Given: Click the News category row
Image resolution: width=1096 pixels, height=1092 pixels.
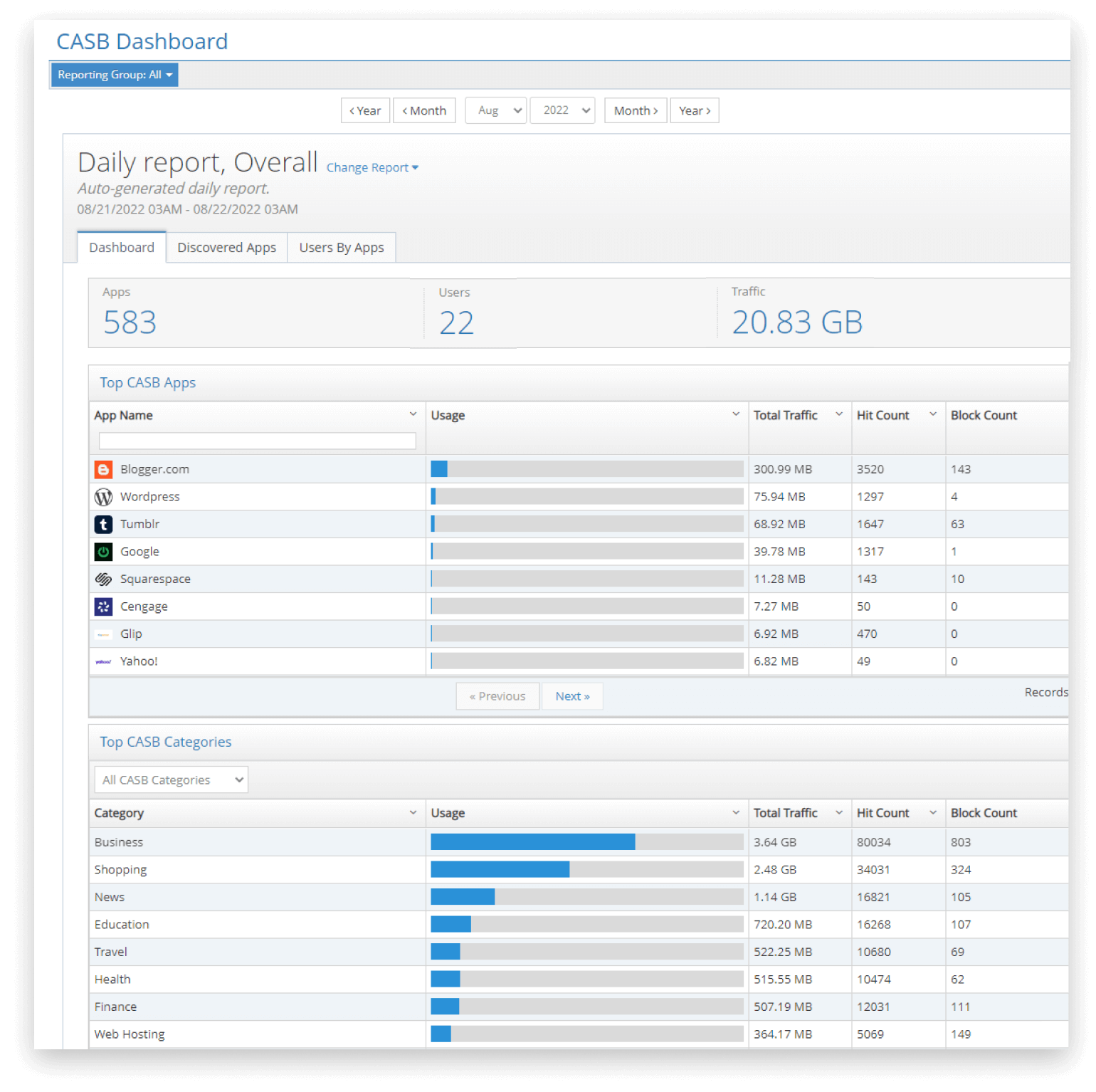Looking at the screenshot, I should tap(579, 897).
